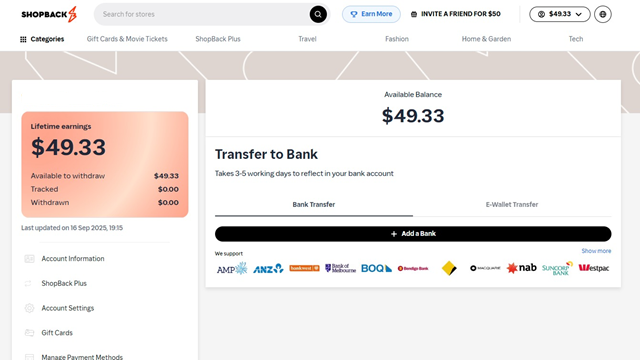
Task: Click the nab bank logo
Action: [521, 268]
